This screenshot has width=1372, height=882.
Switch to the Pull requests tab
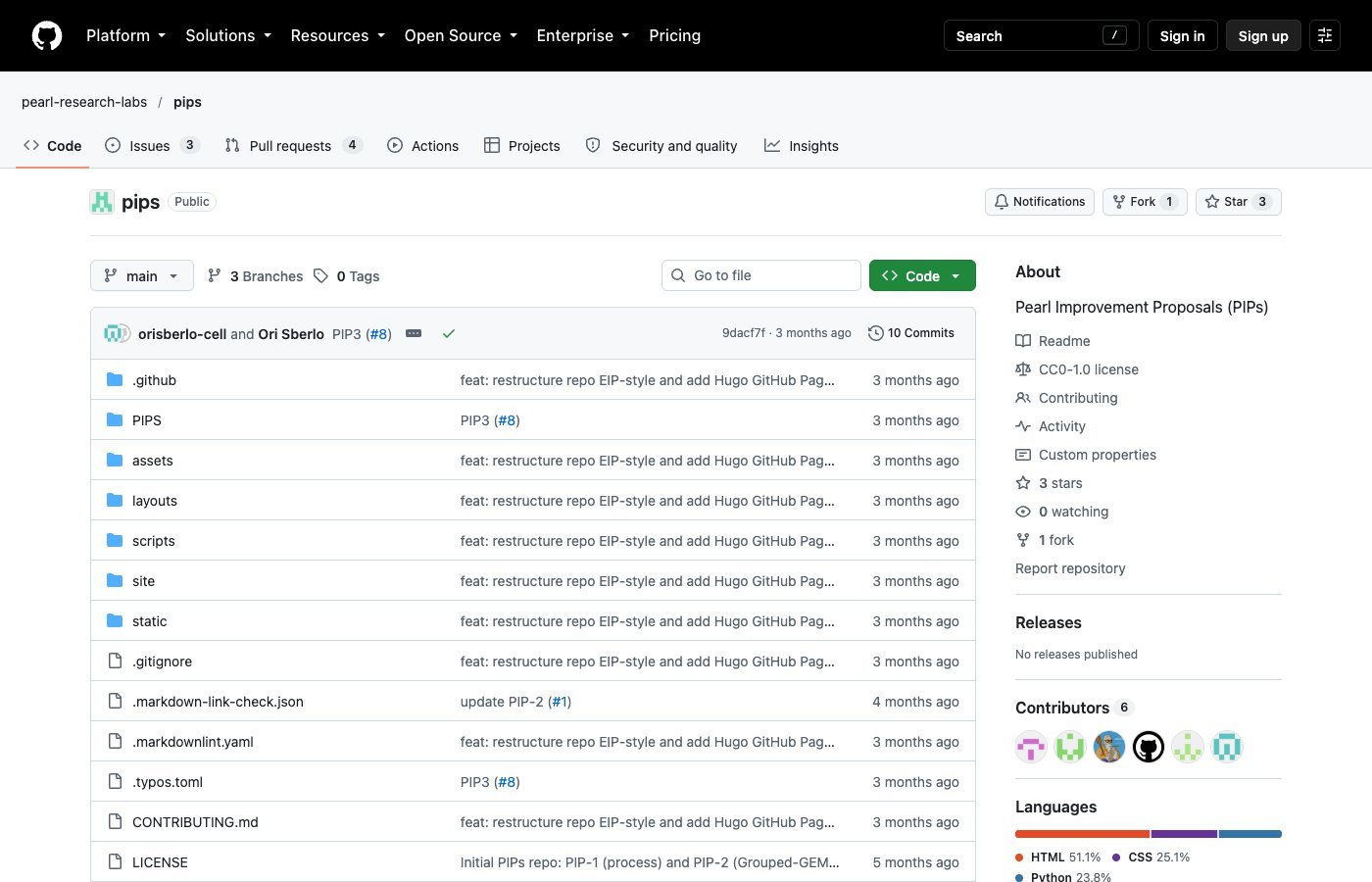pyautogui.click(x=293, y=146)
